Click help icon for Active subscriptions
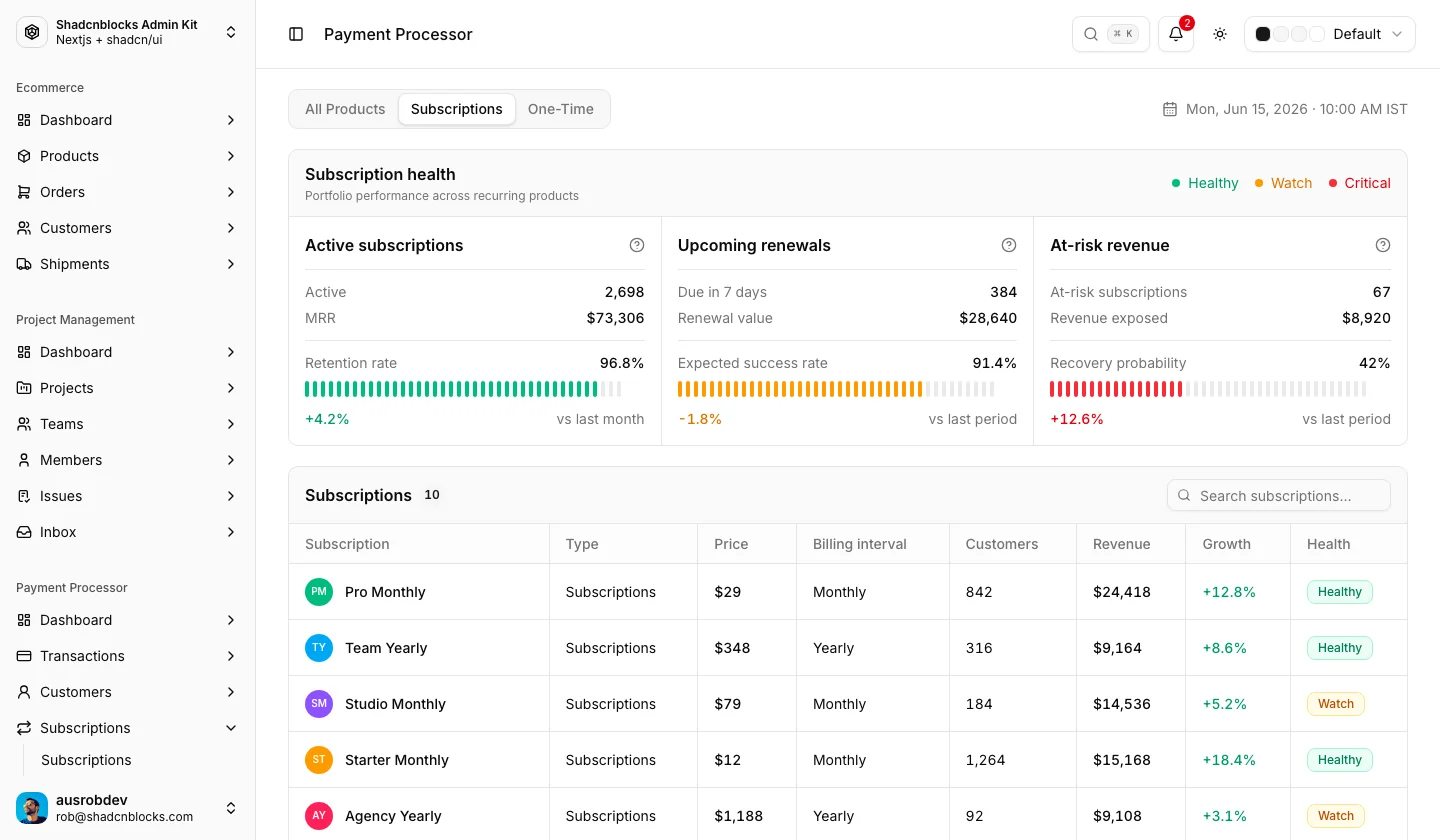This screenshot has height=840, width=1440. tap(637, 245)
